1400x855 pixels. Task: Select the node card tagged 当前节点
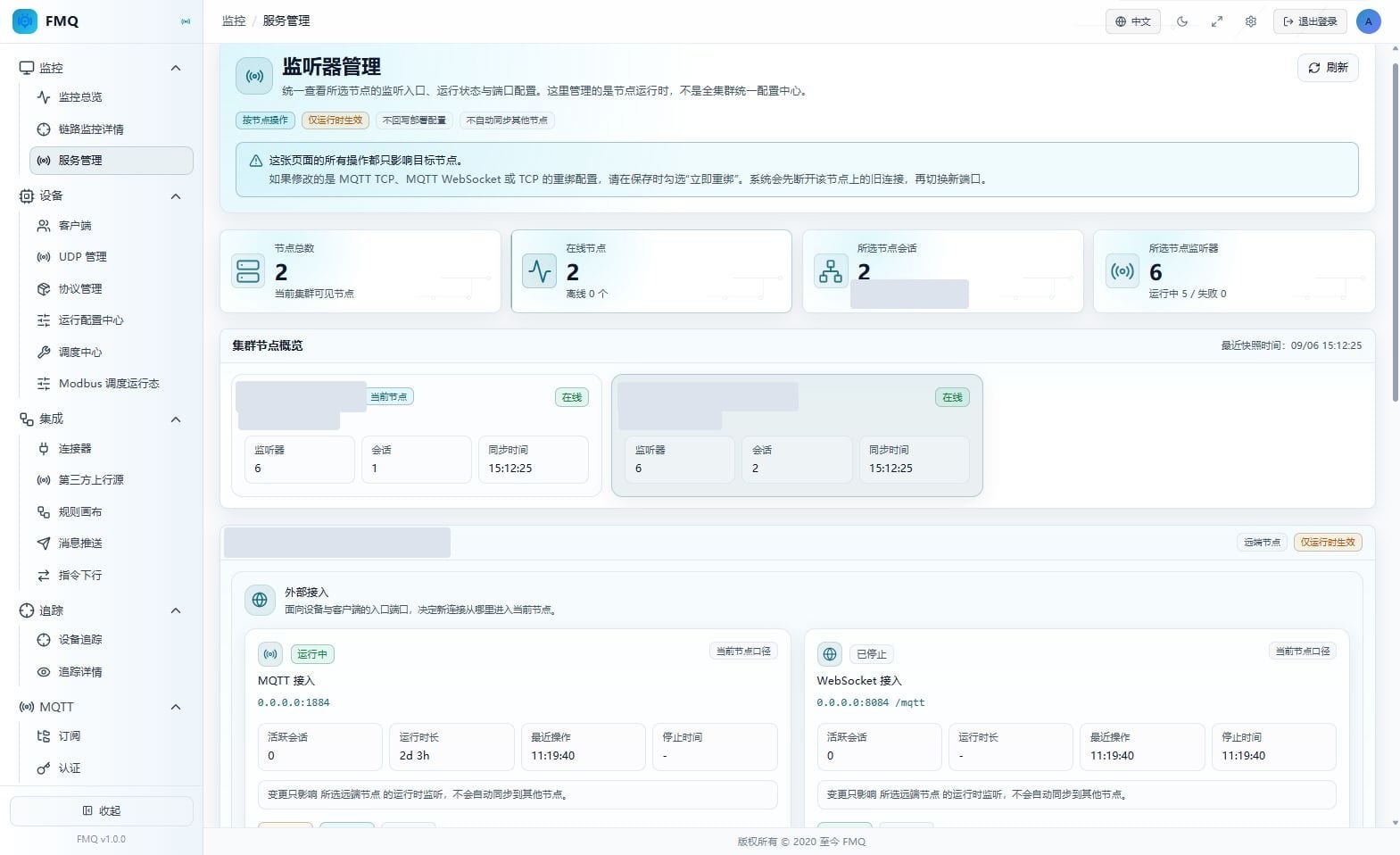417,436
